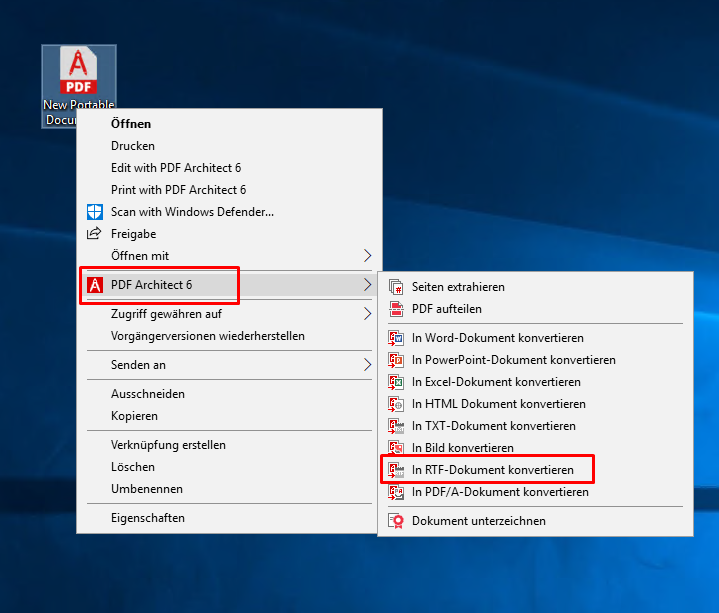Image resolution: width=719 pixels, height=613 pixels.
Task: Choose Umbenennen from the context menu
Action: tap(229, 489)
